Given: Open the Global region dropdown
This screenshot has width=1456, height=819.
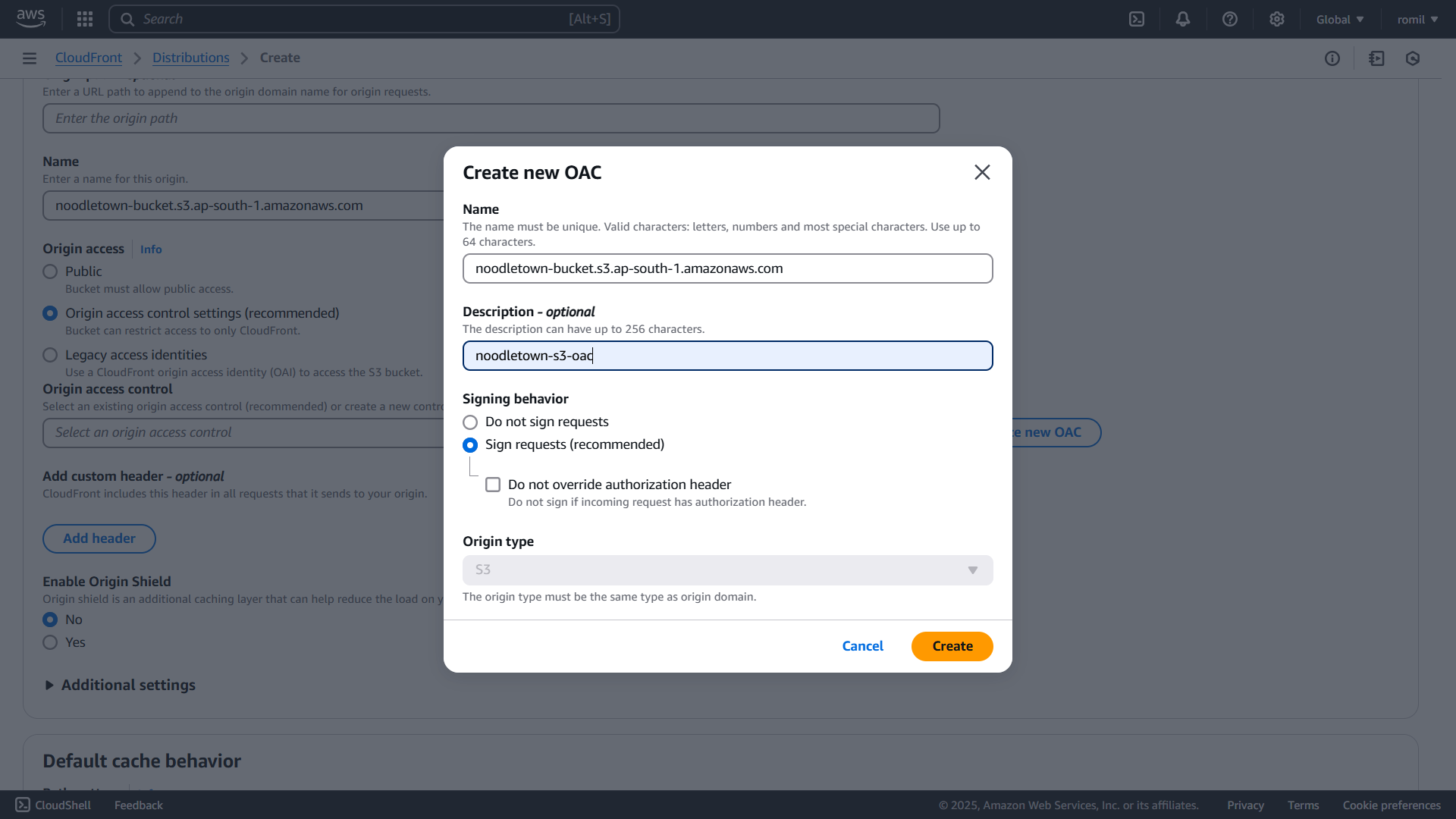Looking at the screenshot, I should click(x=1340, y=19).
